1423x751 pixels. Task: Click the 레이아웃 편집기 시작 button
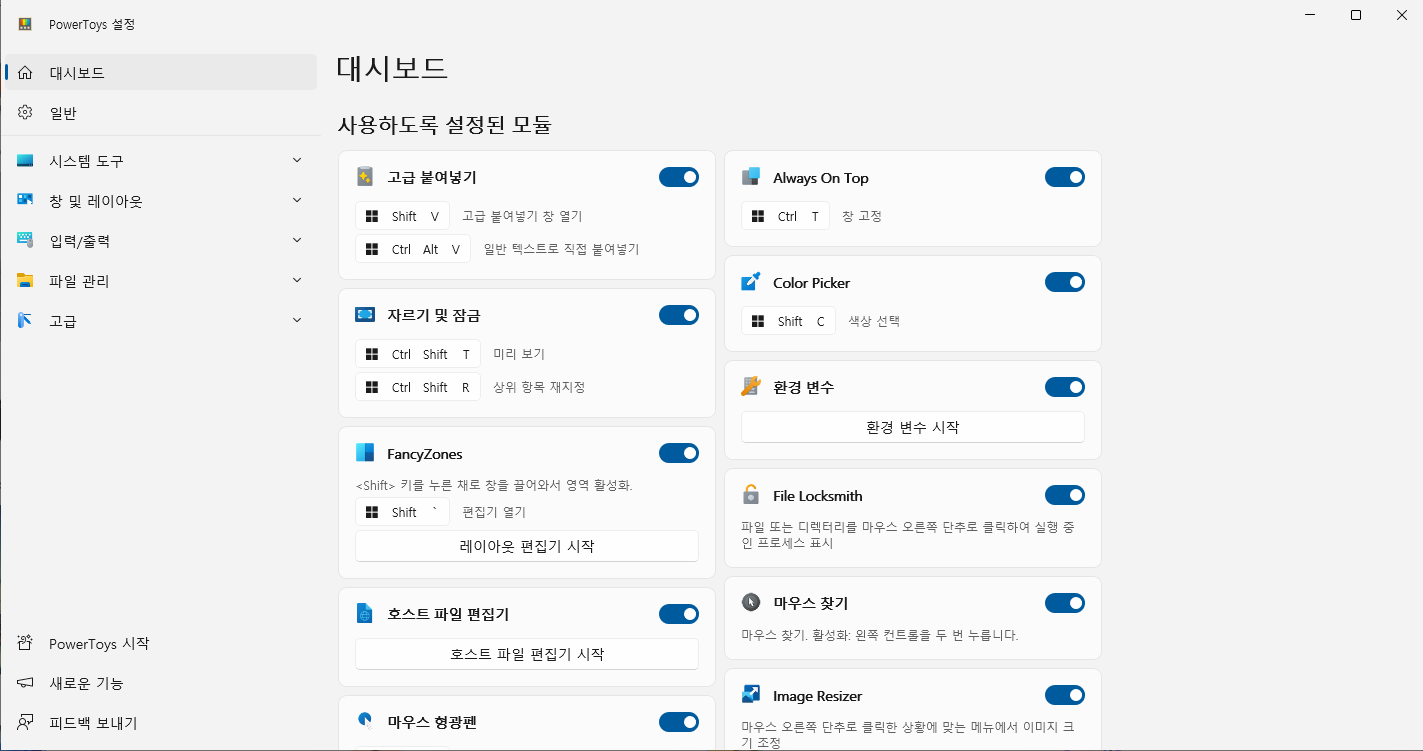[527, 546]
